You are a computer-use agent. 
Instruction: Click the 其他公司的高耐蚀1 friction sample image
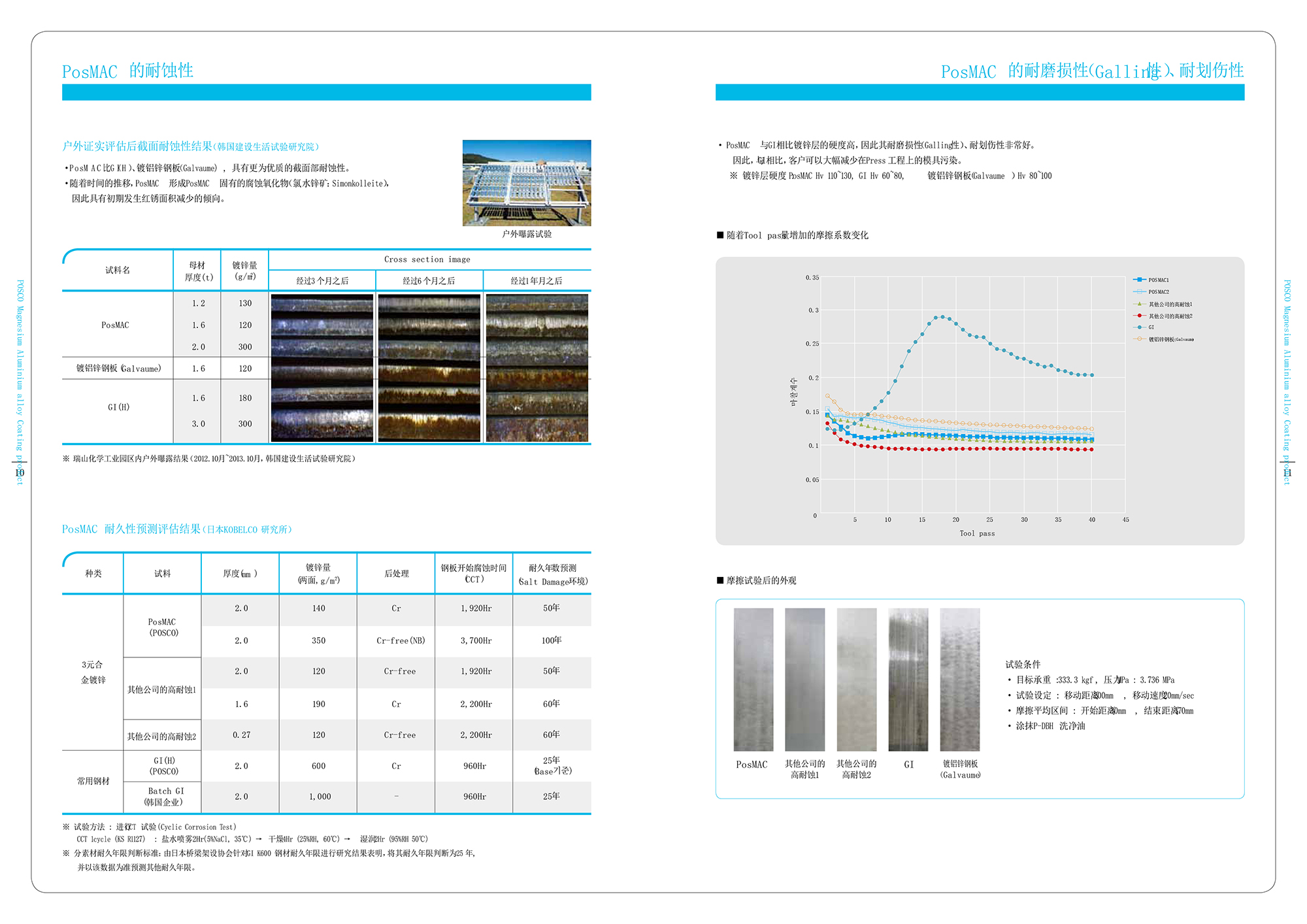[x=805, y=680]
